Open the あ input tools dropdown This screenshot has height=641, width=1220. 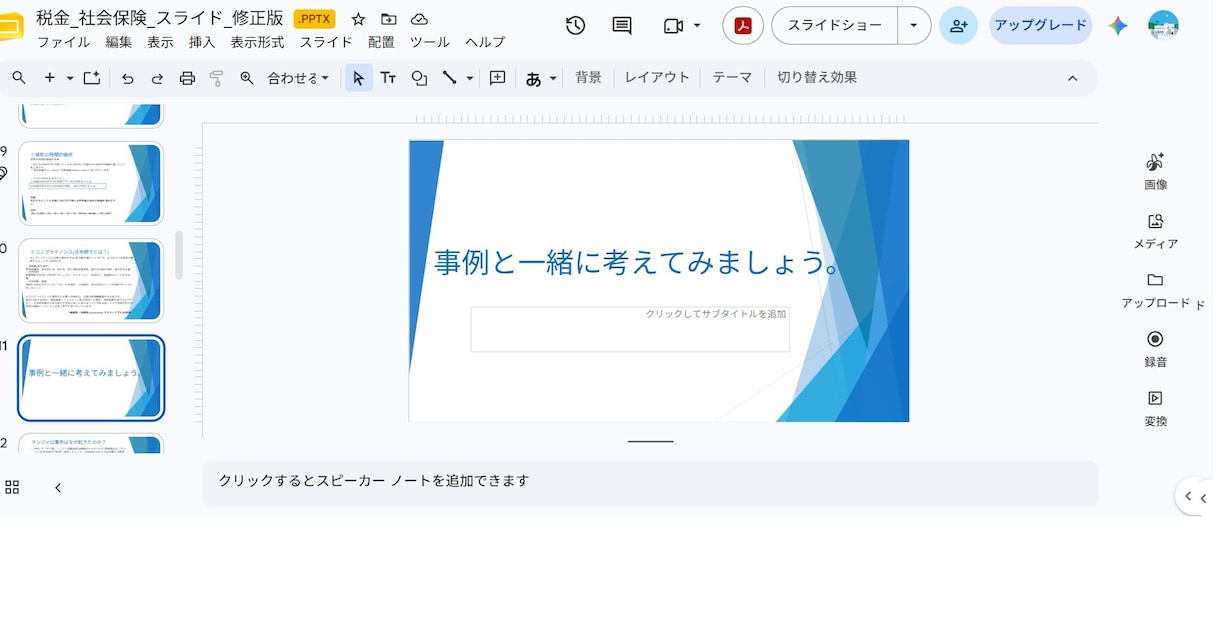(541, 78)
